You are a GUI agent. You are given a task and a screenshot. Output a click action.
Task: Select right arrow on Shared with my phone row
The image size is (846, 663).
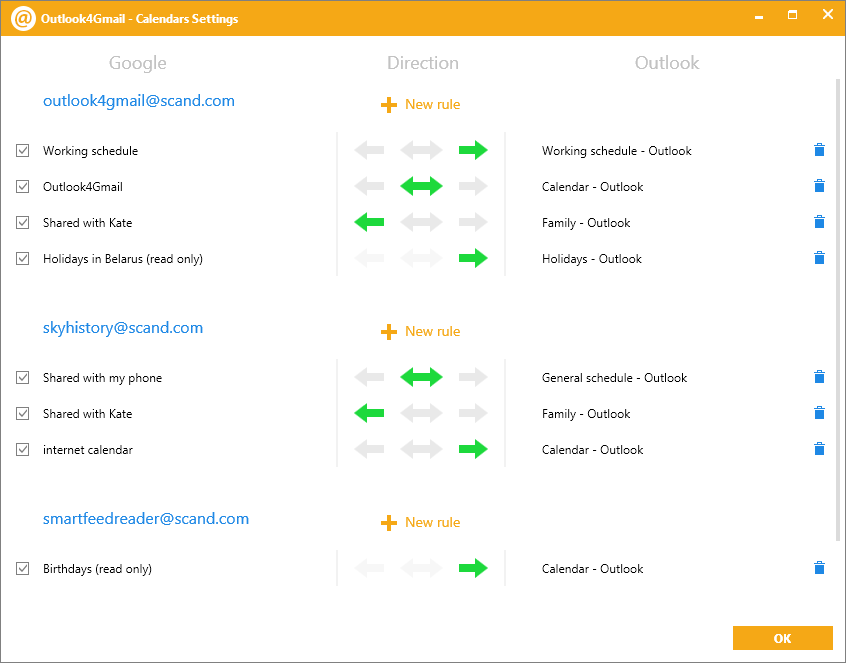[x=473, y=377]
